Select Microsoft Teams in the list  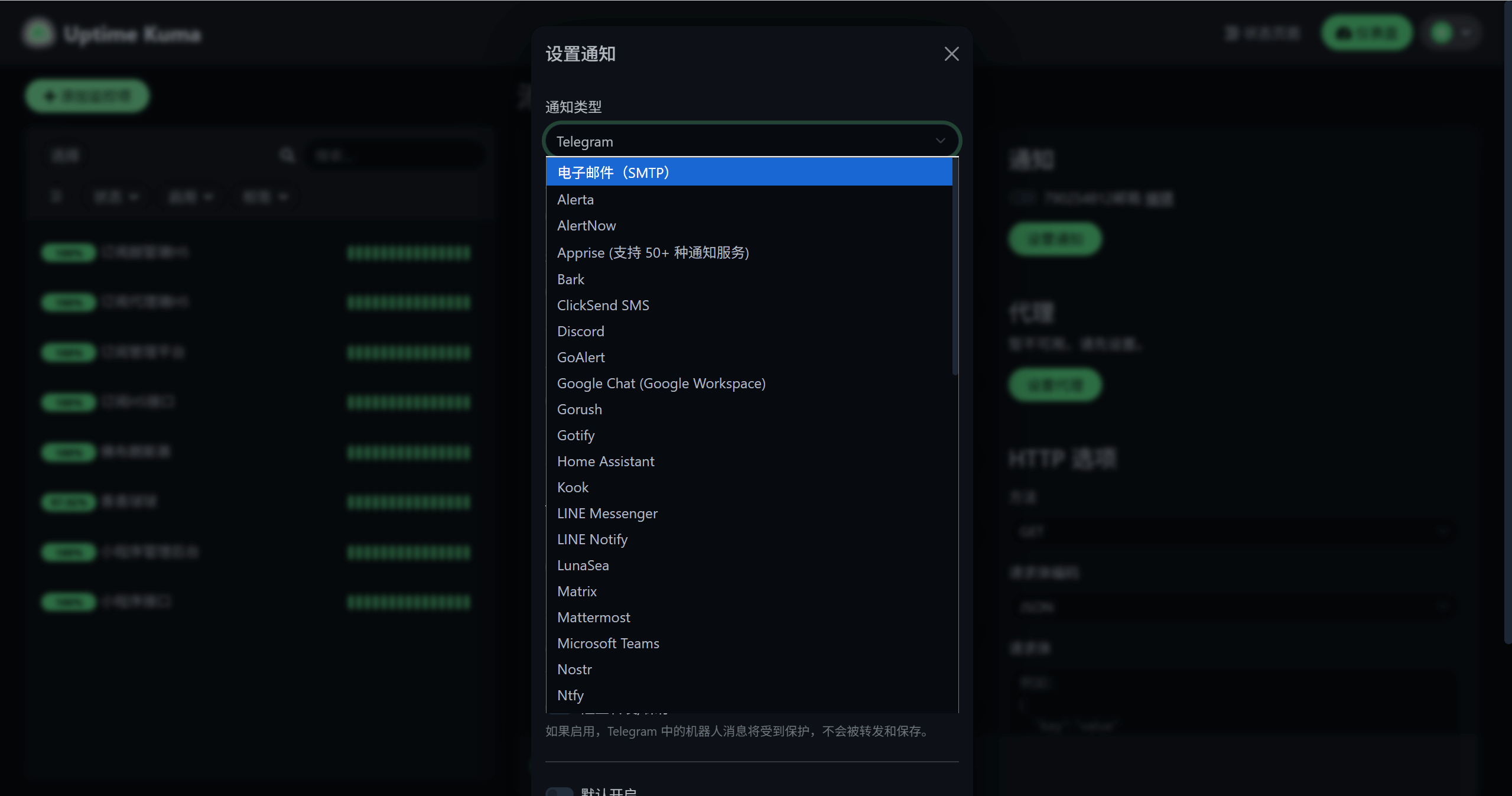(x=607, y=643)
